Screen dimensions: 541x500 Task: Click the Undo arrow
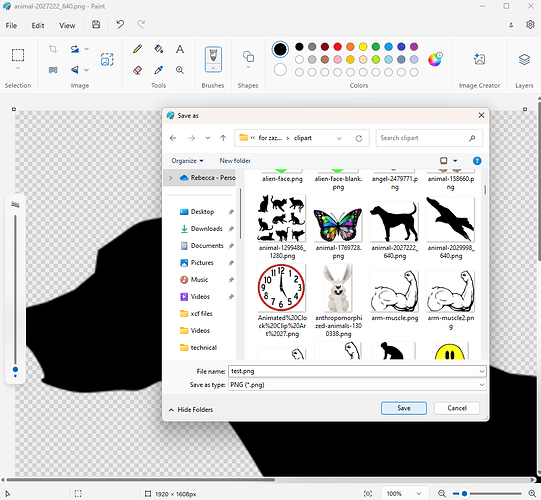click(x=120, y=24)
